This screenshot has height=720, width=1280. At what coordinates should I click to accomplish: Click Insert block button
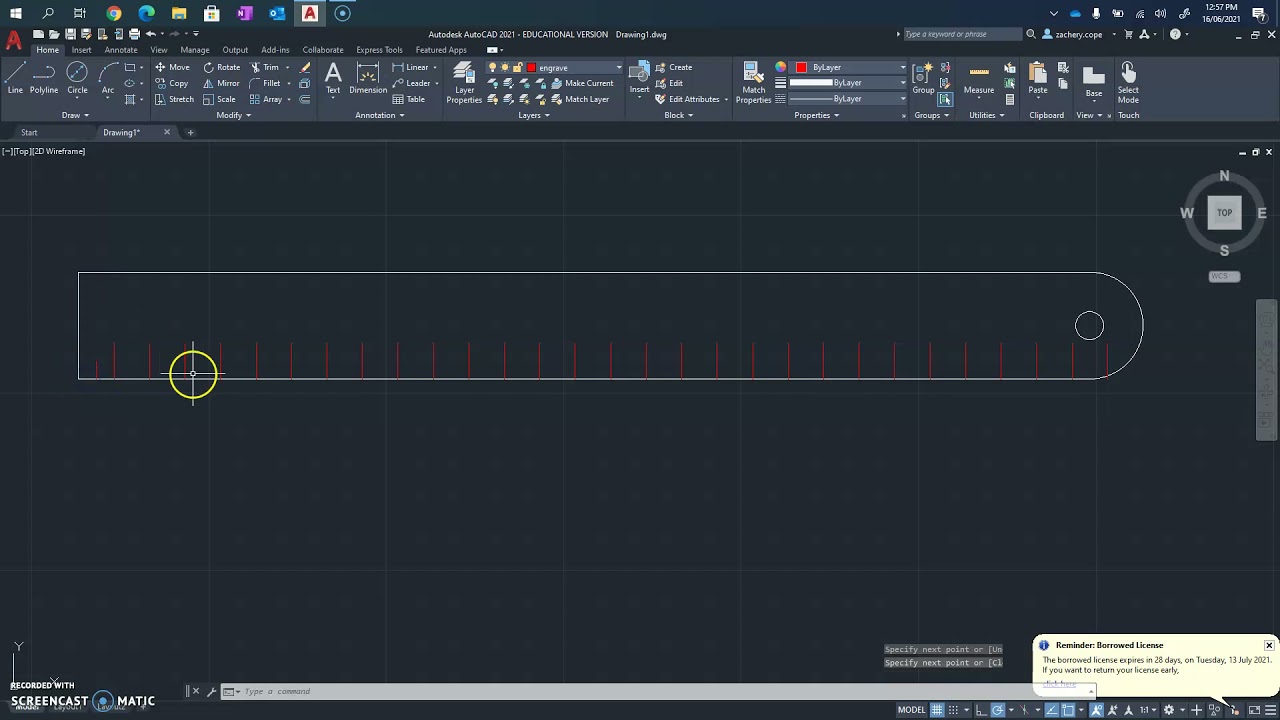(x=639, y=78)
